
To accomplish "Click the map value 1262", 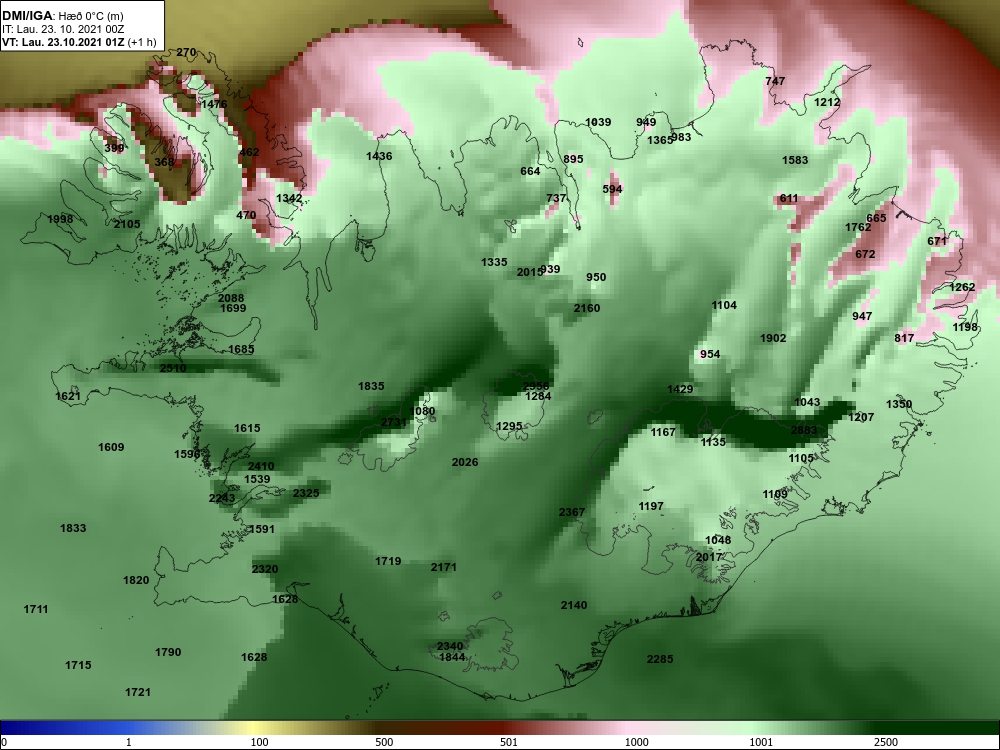I will [962, 287].
